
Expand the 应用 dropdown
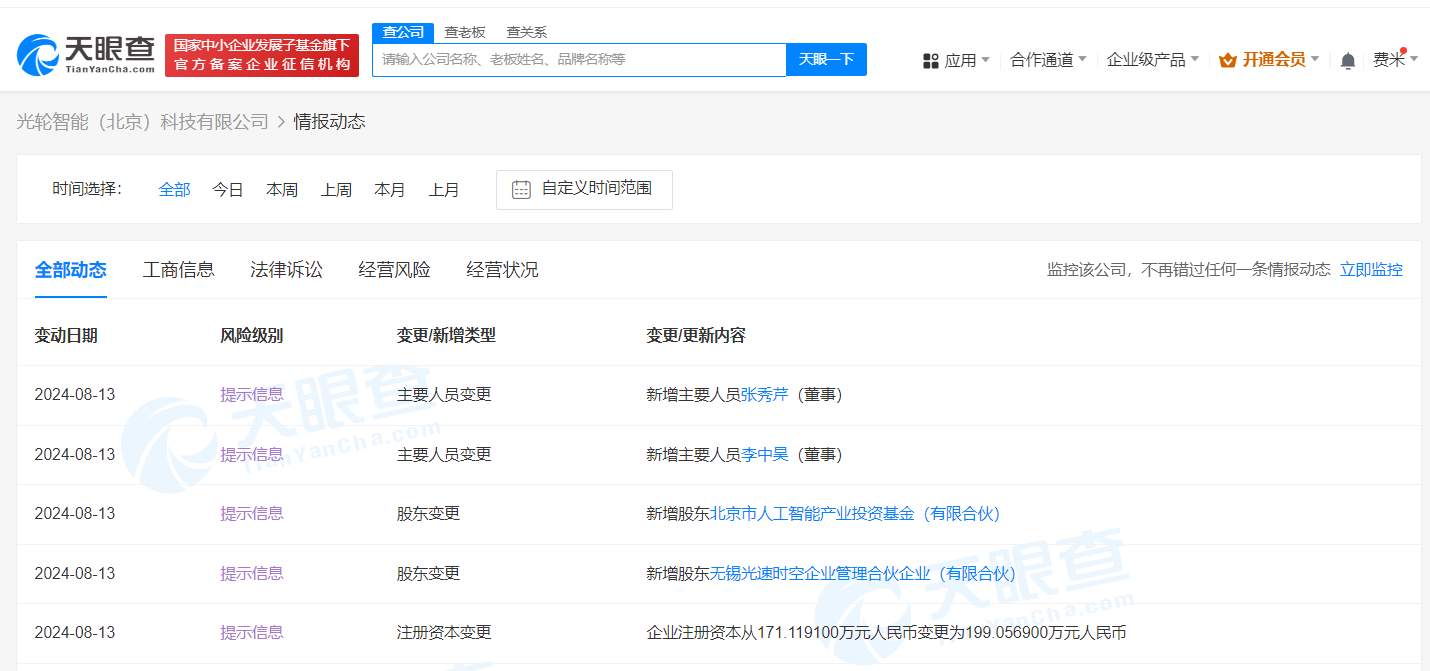click(x=964, y=60)
